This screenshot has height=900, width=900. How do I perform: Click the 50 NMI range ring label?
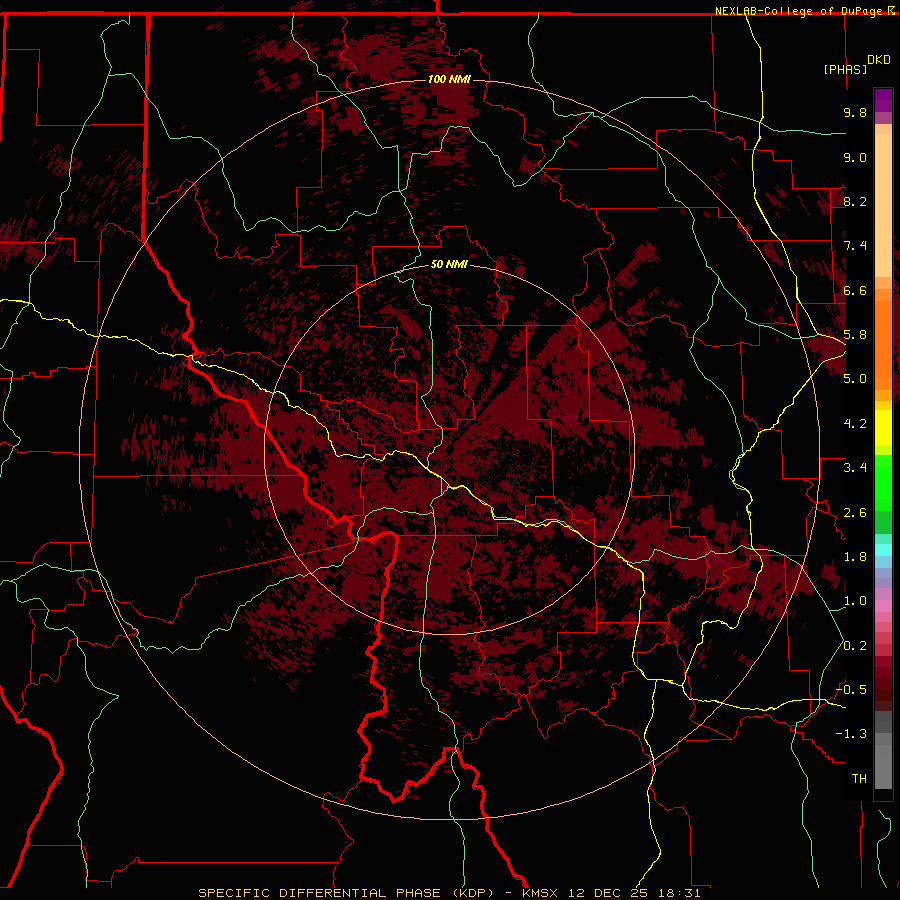tap(449, 264)
